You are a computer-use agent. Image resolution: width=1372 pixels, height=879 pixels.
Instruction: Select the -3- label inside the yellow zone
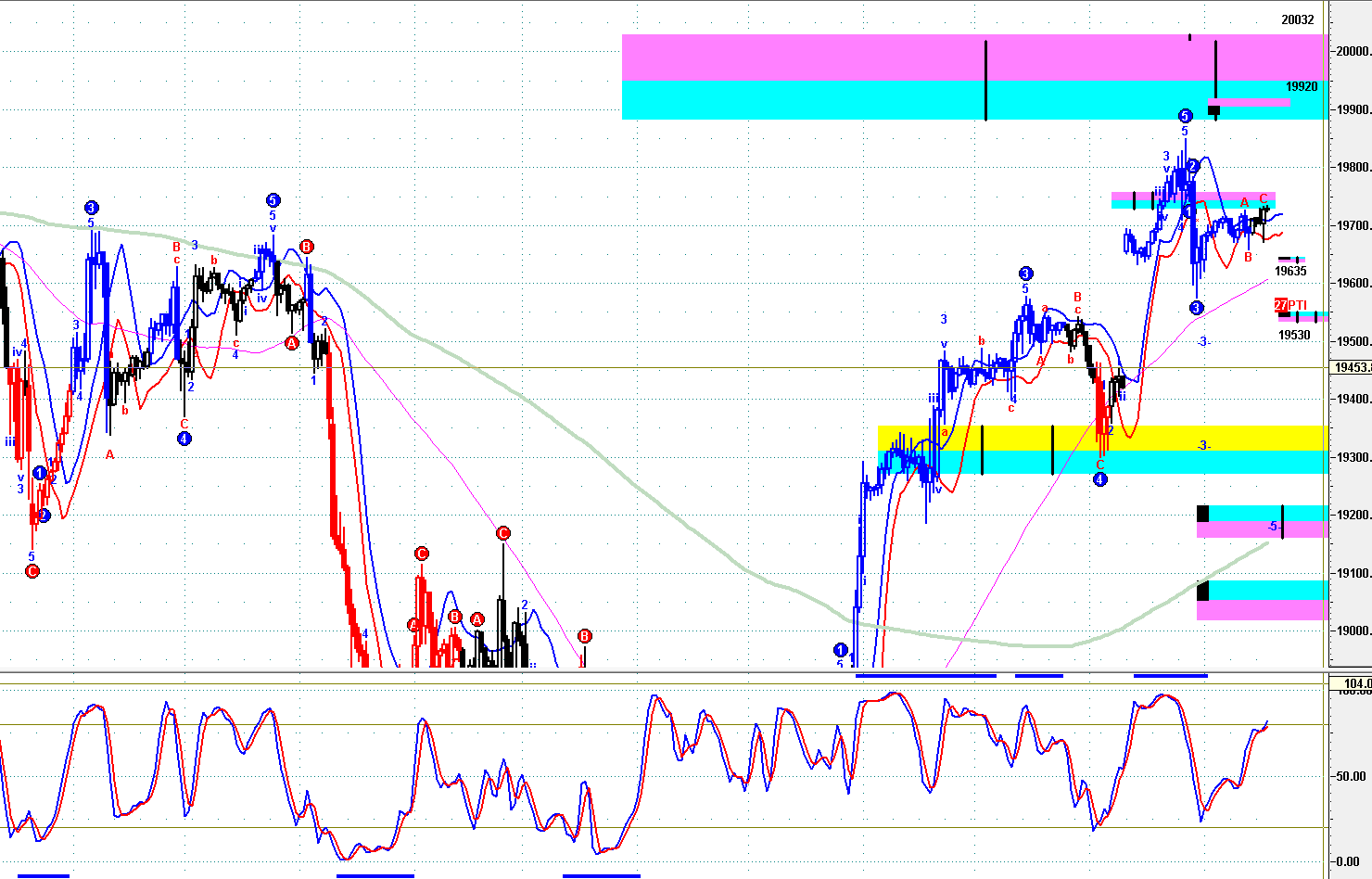[x=1202, y=446]
